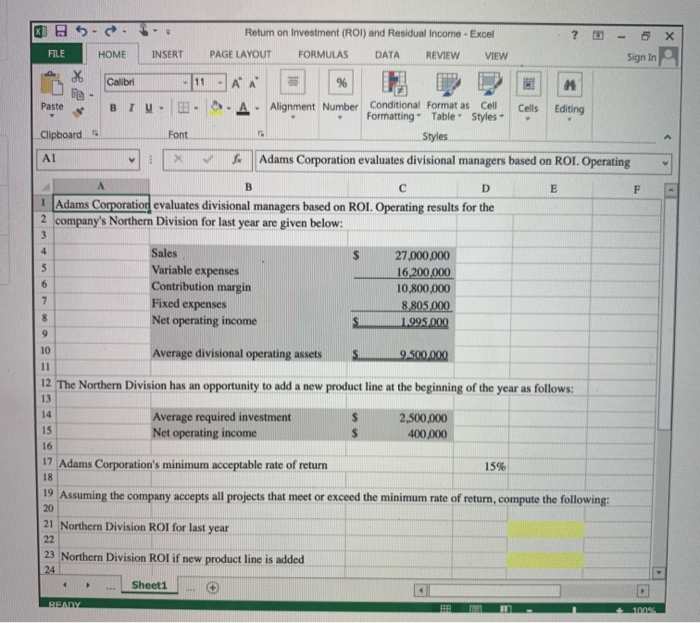
Task: Open the Editing binoculars icon
Action: (x=570, y=84)
